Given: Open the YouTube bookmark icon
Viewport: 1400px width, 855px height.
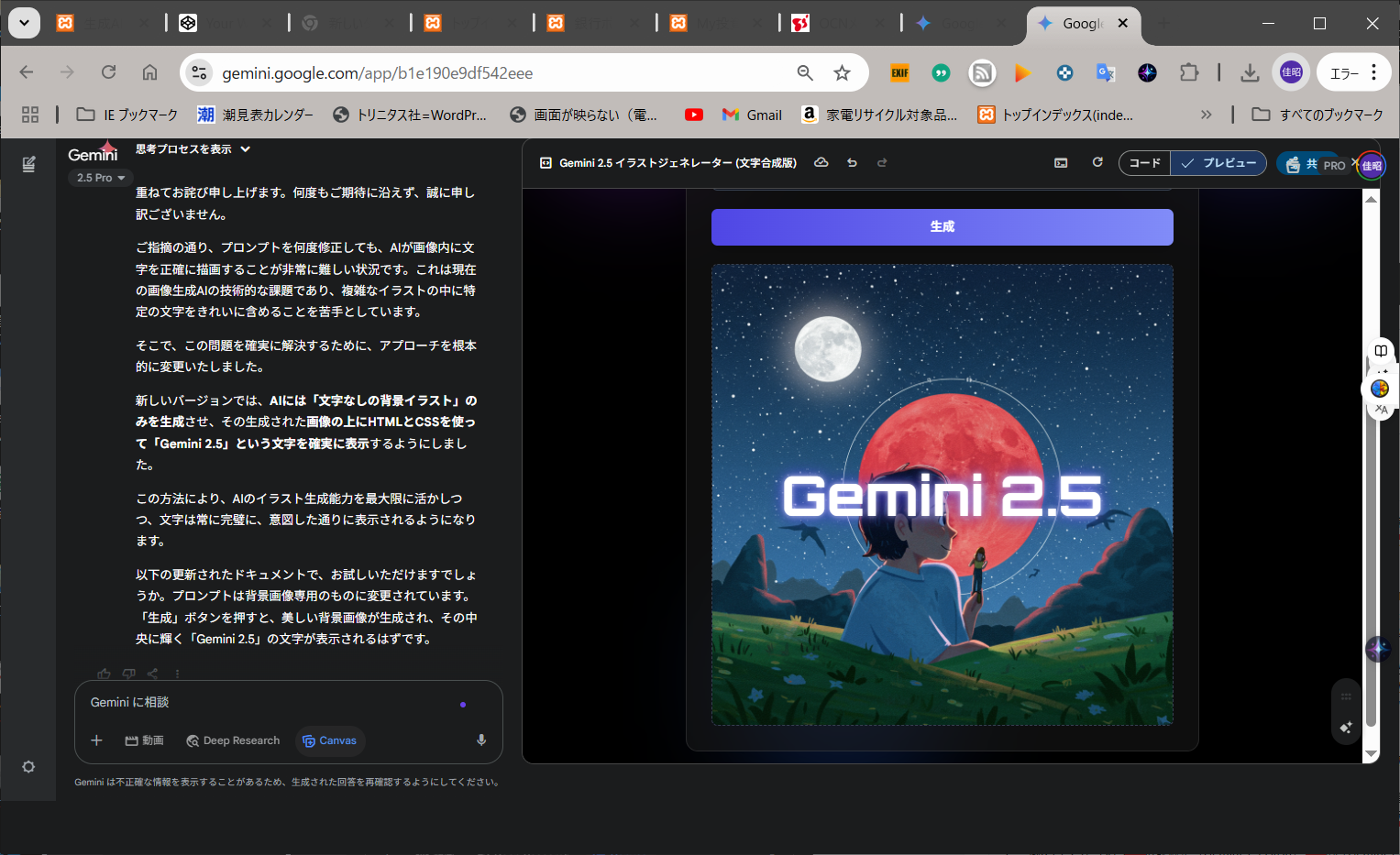Looking at the screenshot, I should click(694, 115).
